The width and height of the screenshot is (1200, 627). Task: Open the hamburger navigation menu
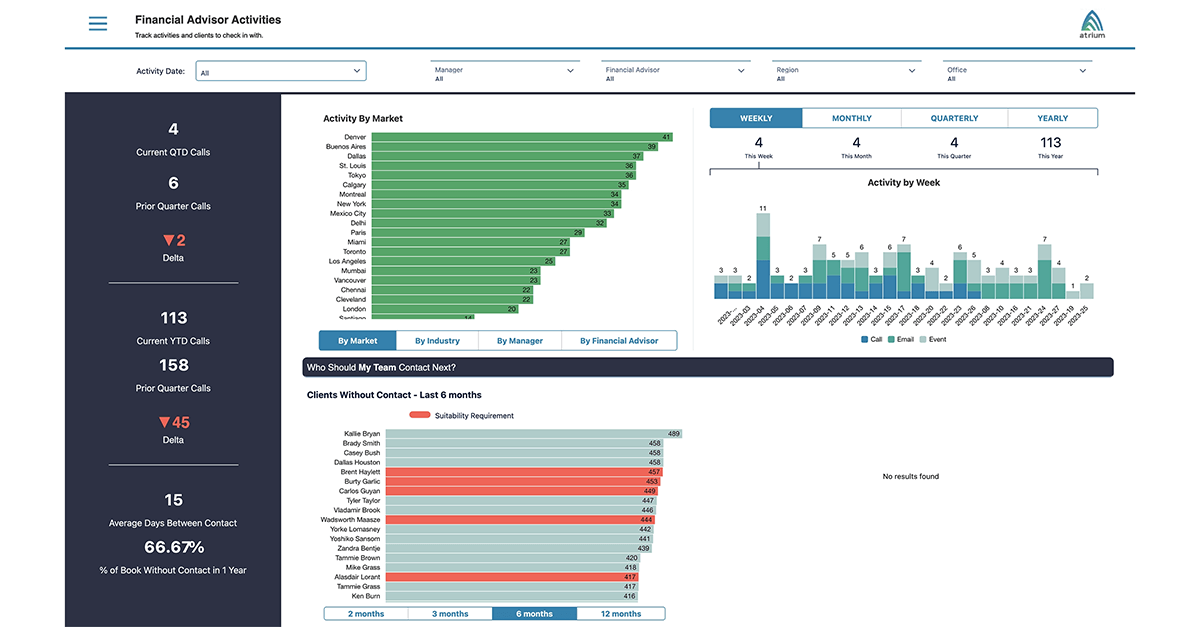tap(97, 24)
